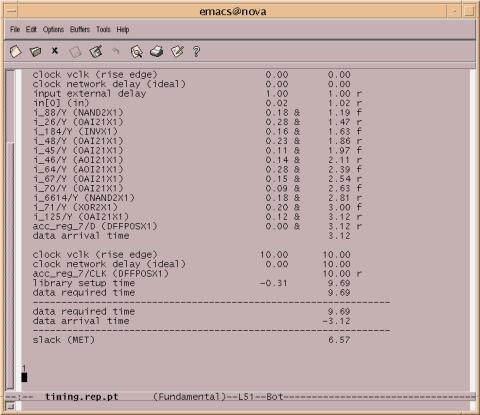480x415 pixels.
Task: Click timing.rep.pt buffer name in mode line
Action: coord(82,397)
